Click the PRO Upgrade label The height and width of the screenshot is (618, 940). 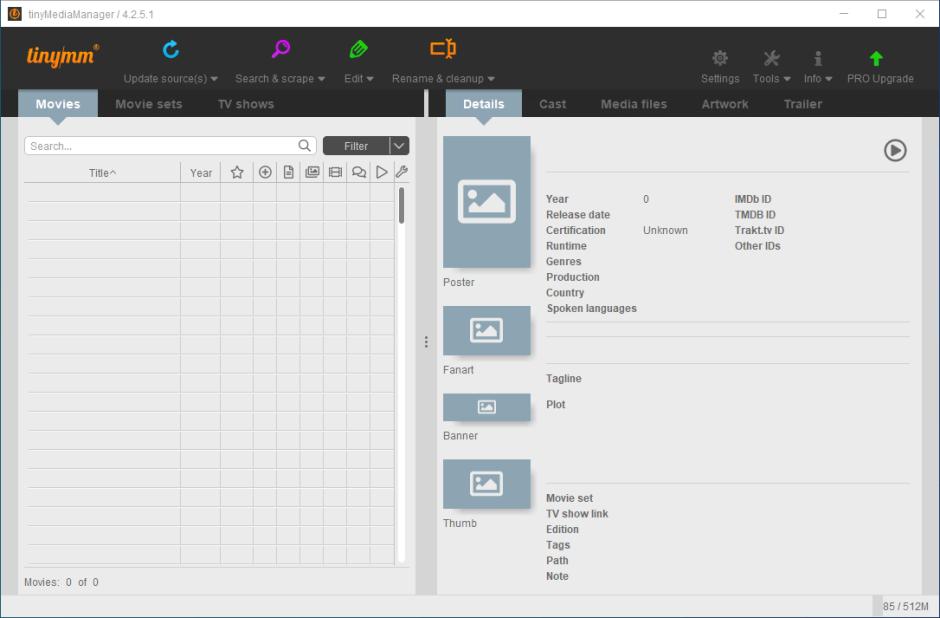880,79
